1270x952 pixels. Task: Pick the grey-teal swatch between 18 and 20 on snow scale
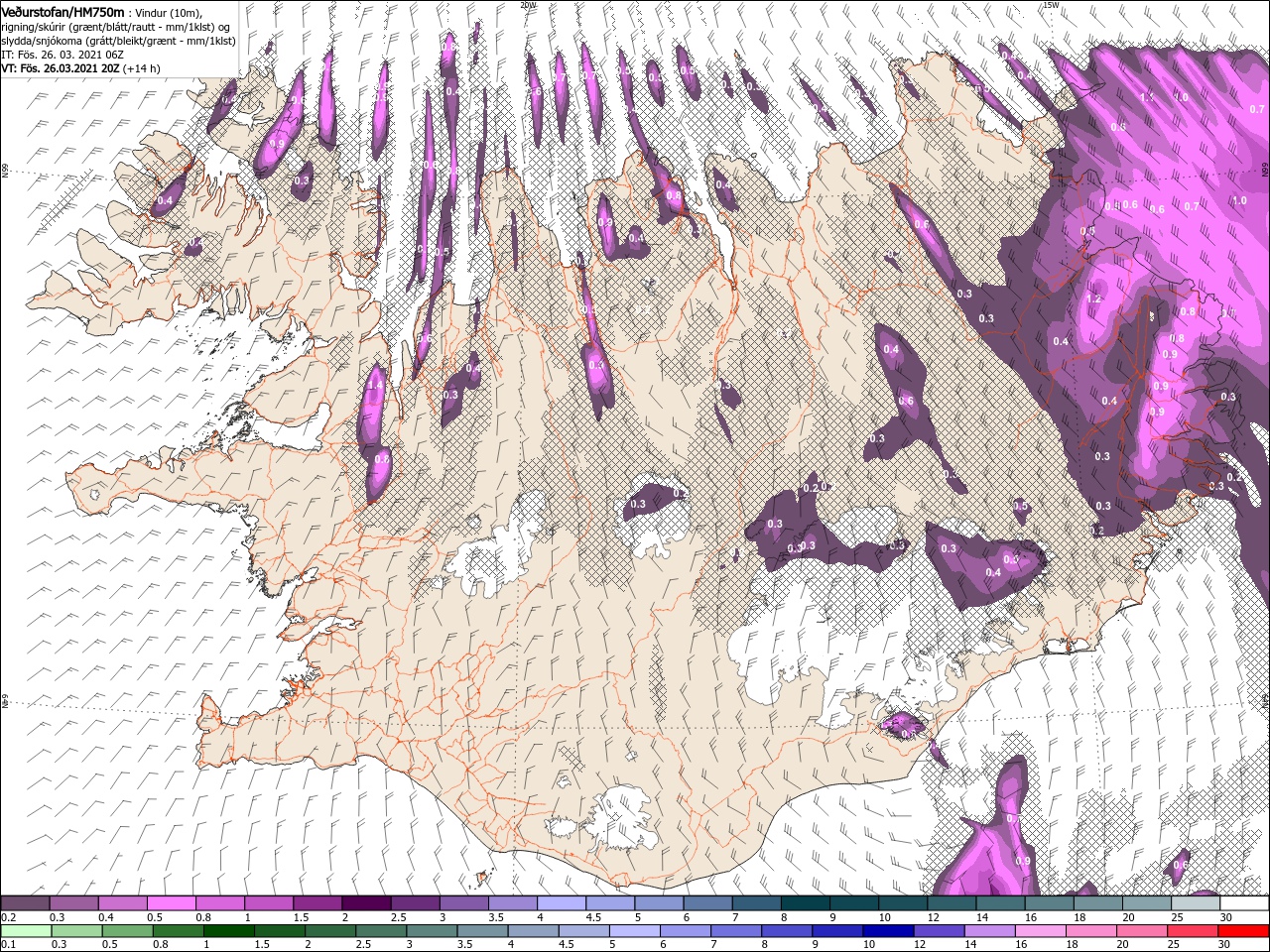[1098, 903]
